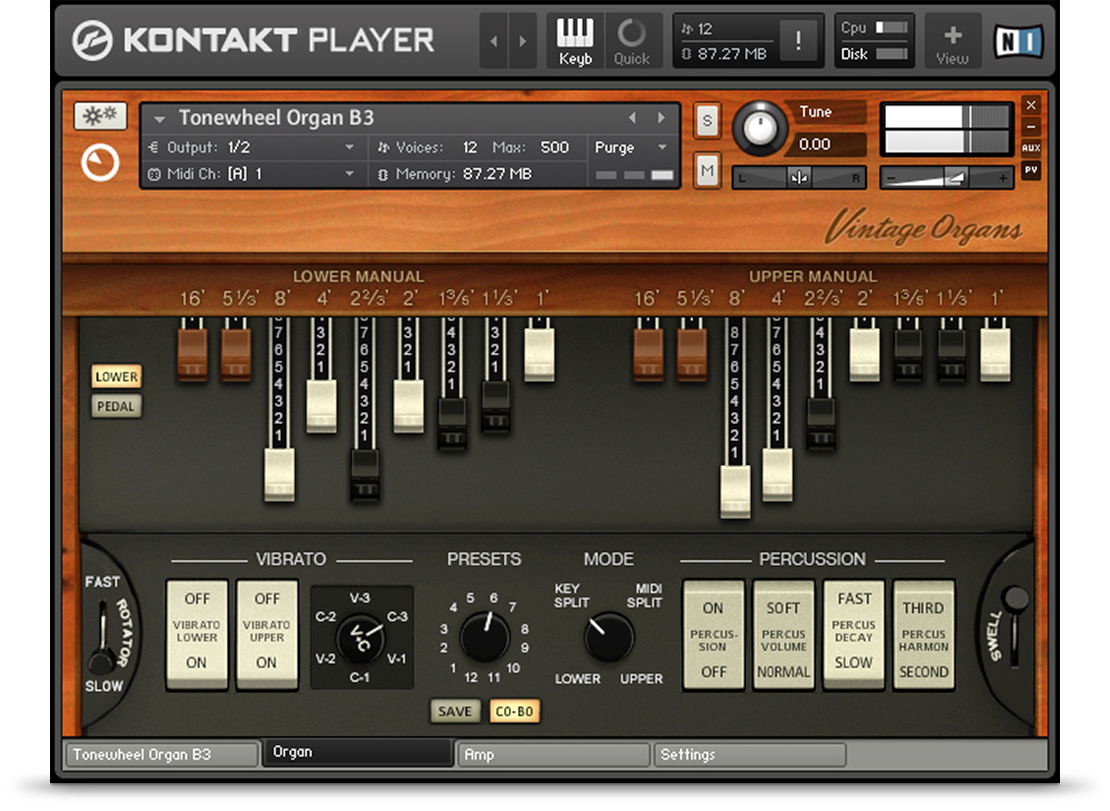Click the Kontakt Player logo
This screenshot has width=1110, height=811.
253,40
